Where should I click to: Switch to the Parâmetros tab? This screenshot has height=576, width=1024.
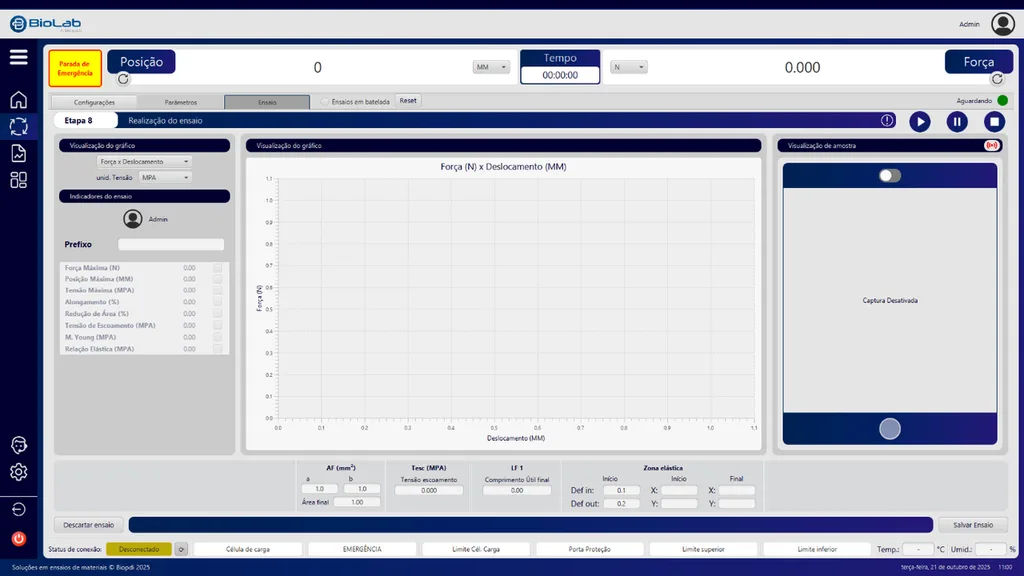click(180, 102)
